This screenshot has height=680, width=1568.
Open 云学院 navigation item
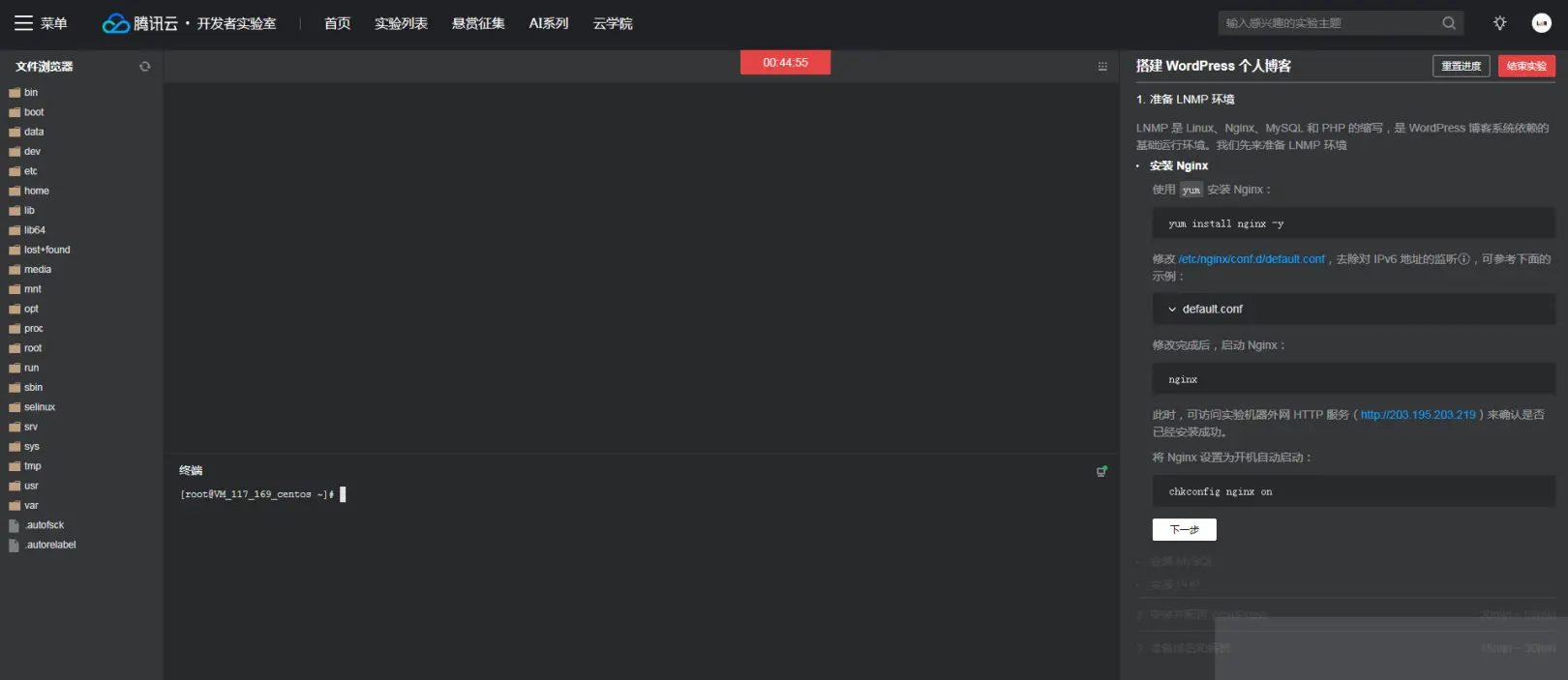[x=613, y=23]
